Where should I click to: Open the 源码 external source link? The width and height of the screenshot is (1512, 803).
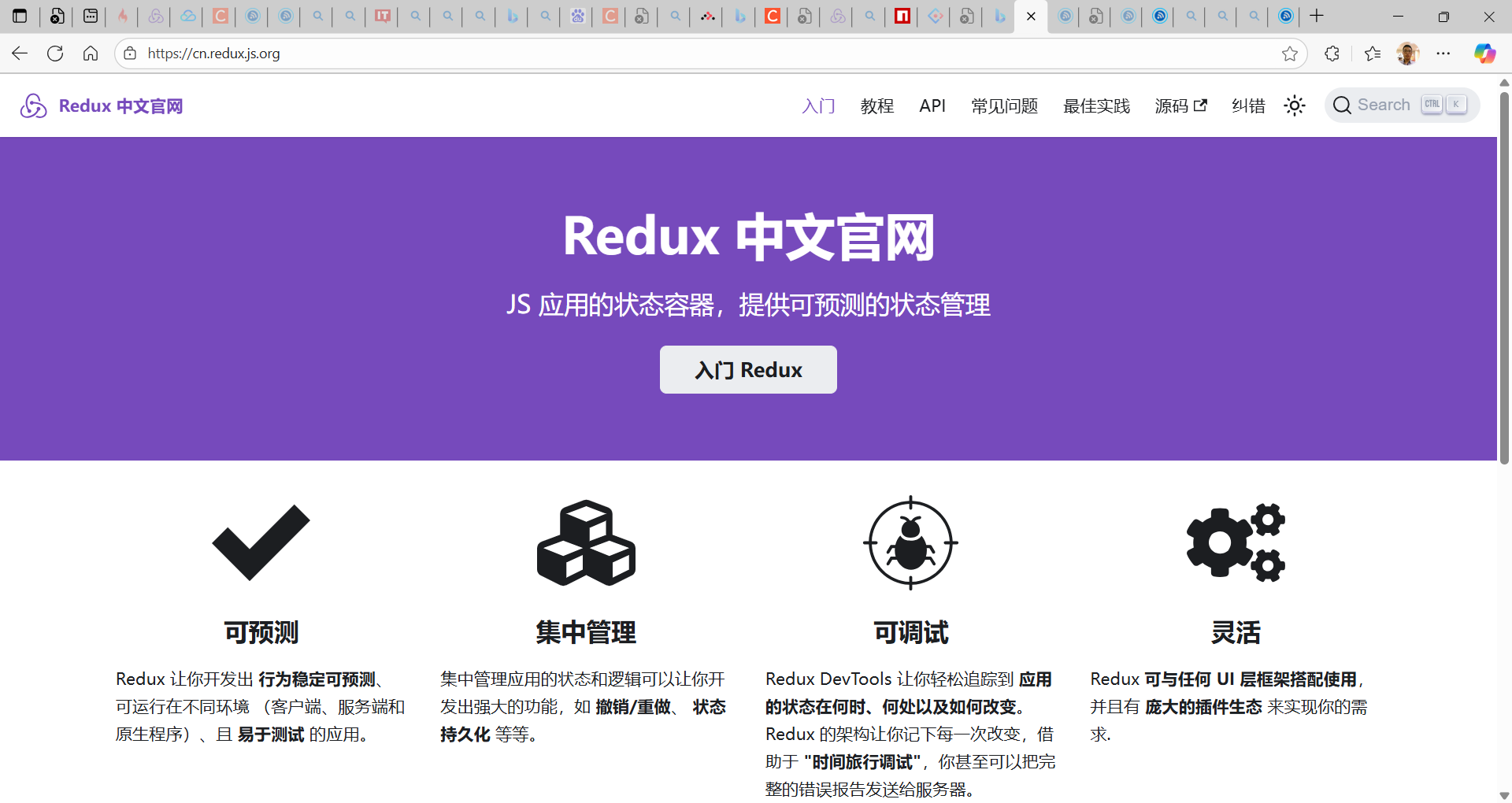[x=1180, y=105]
